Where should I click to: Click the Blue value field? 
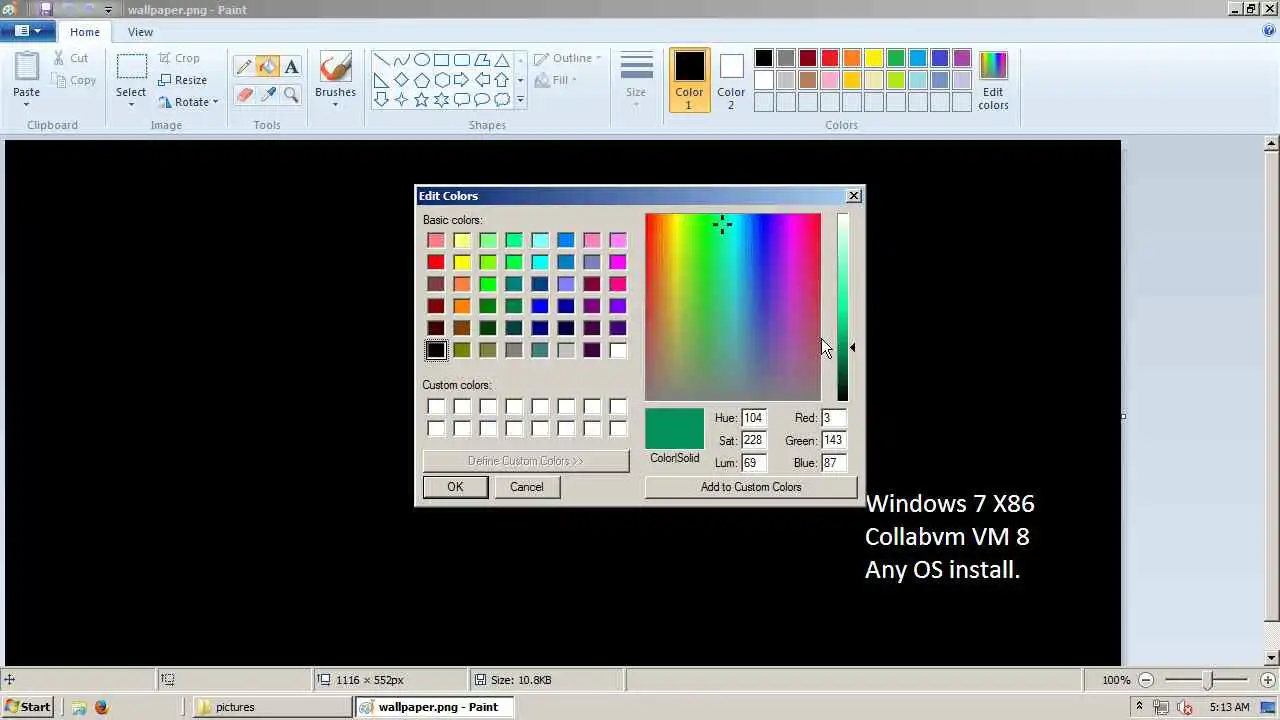coord(834,462)
